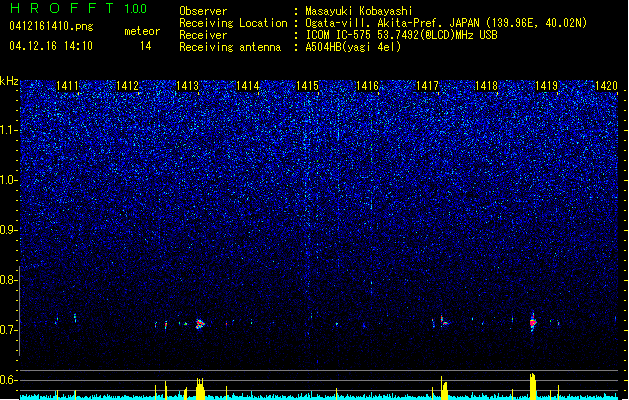Click the kHz axis unit label

(x=9, y=81)
